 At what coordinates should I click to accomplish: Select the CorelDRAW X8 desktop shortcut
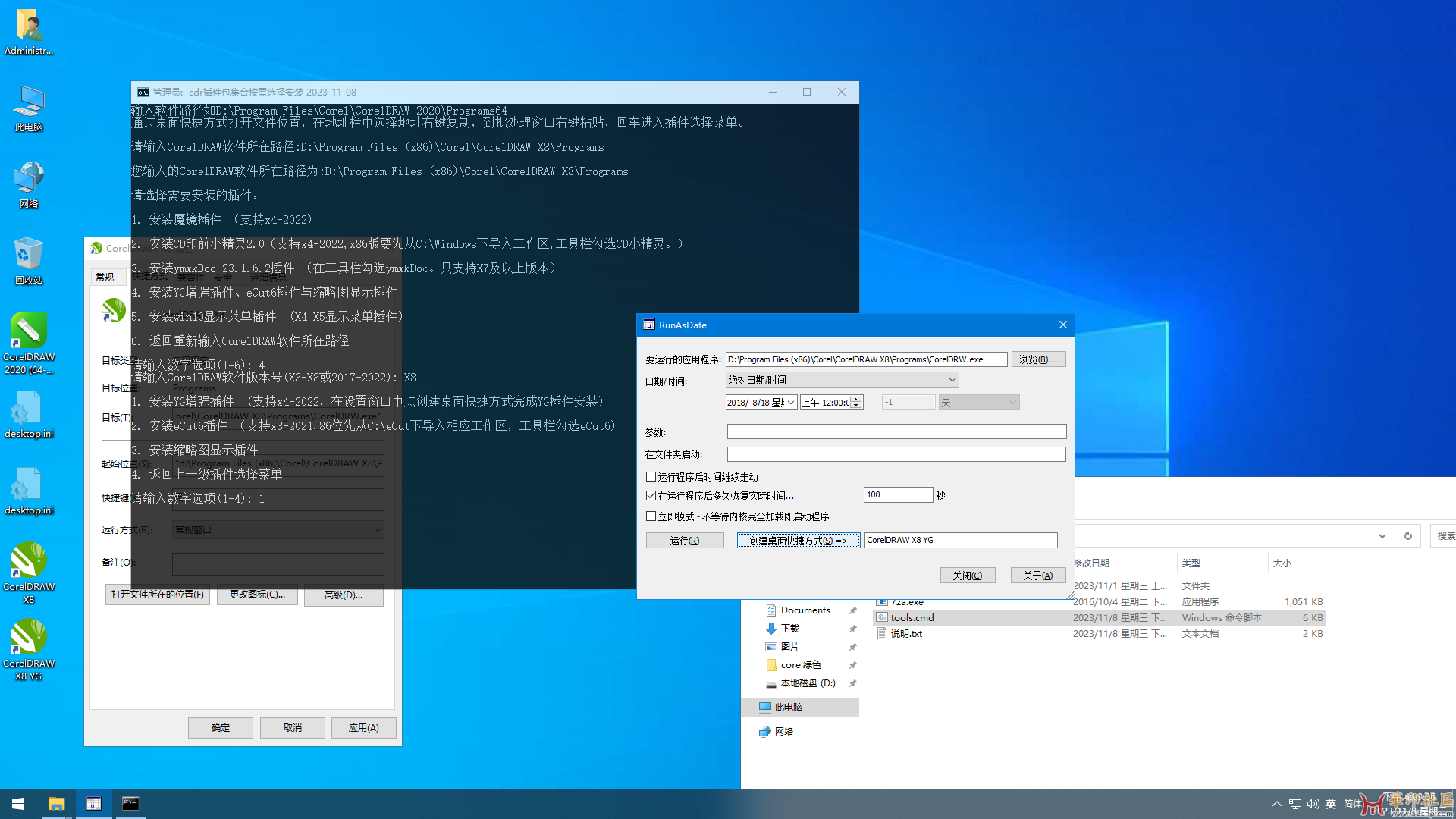(29, 573)
